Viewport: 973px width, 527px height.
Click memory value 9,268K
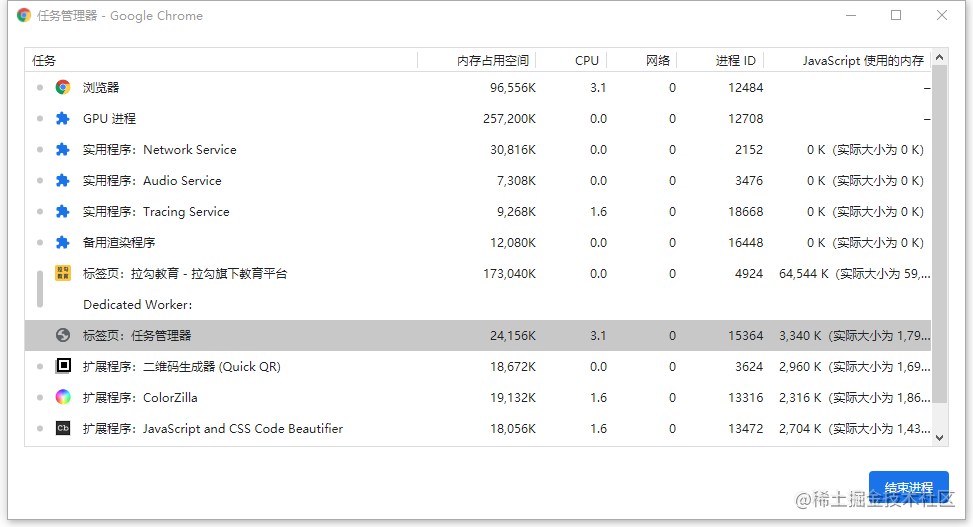(516, 212)
